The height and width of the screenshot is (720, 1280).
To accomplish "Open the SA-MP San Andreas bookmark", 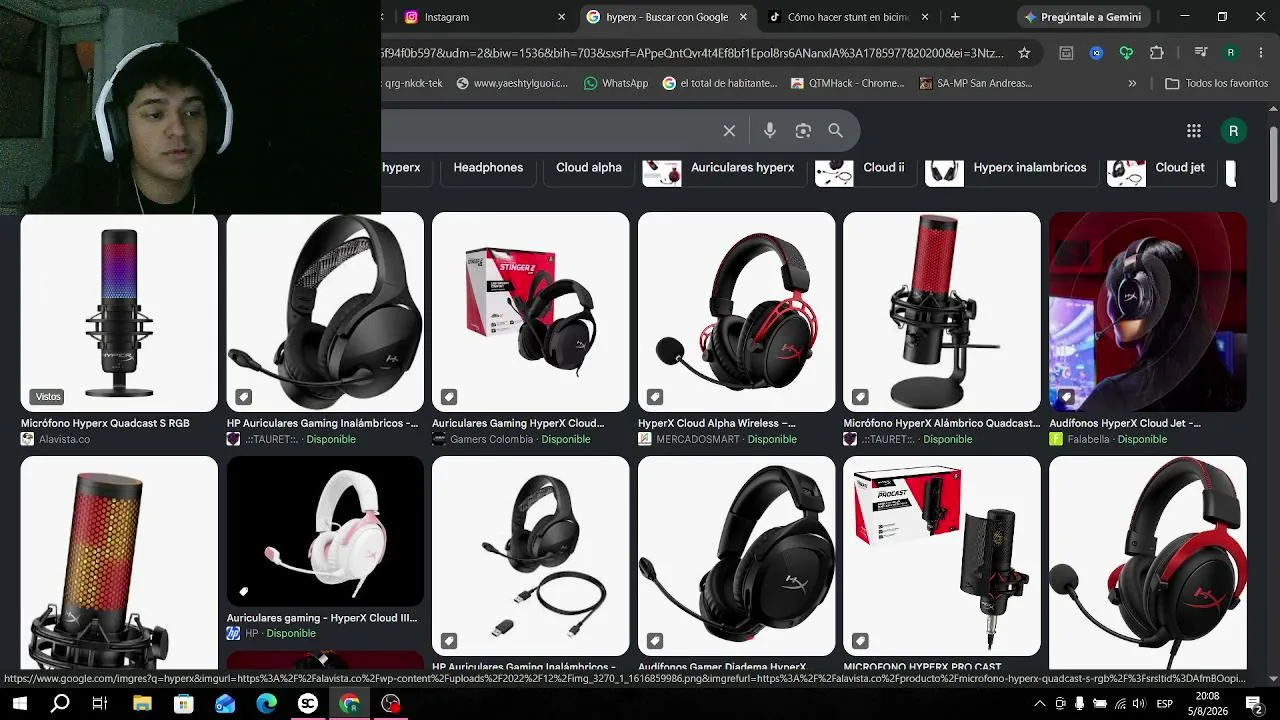I will (x=975, y=83).
